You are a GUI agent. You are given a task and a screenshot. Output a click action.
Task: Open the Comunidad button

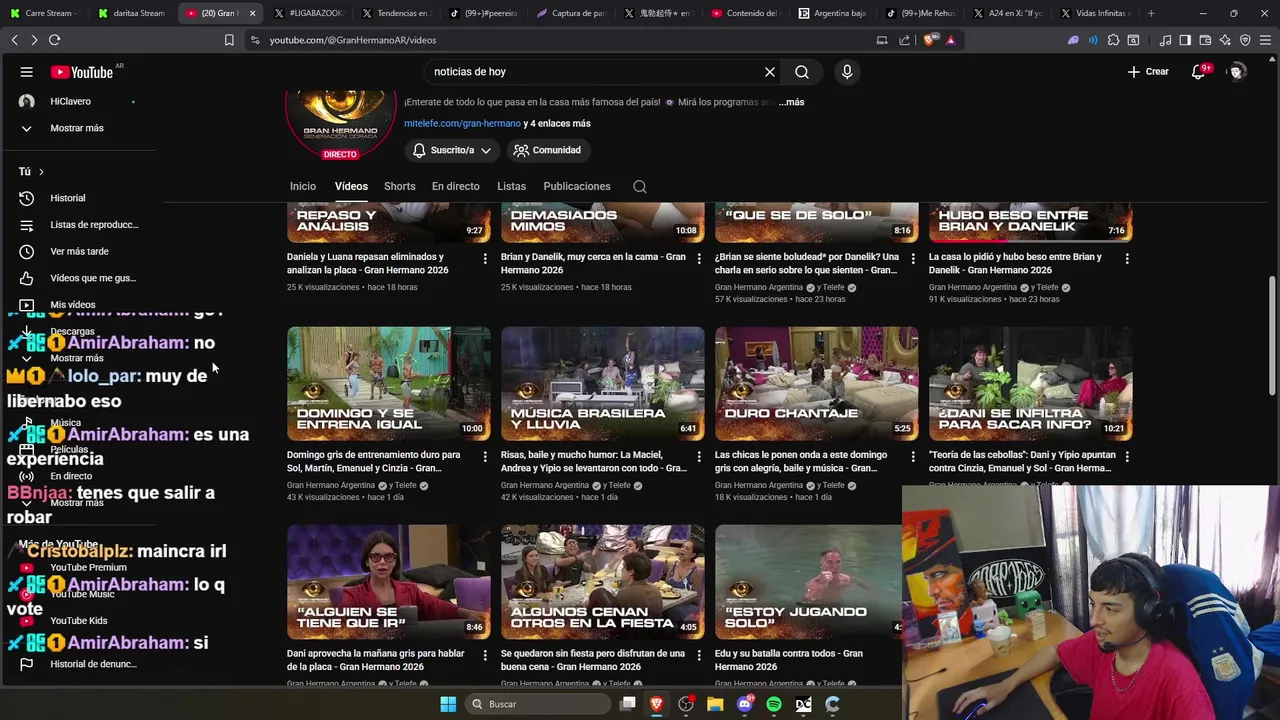point(547,150)
